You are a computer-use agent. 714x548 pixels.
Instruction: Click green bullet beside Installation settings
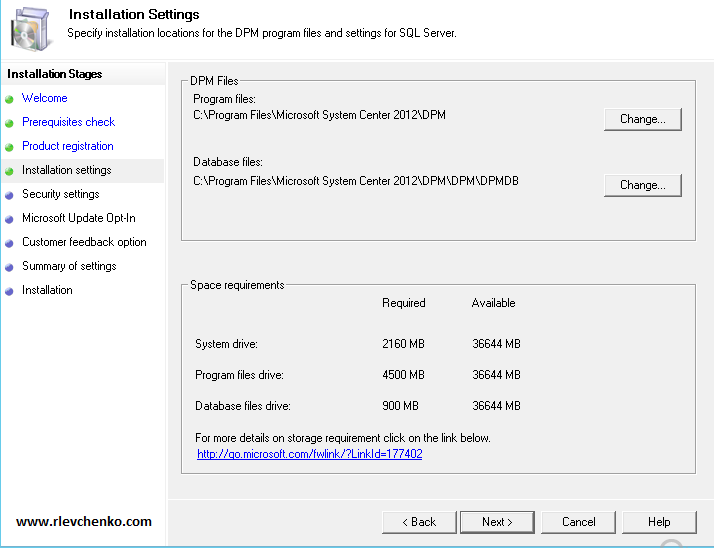point(9,171)
